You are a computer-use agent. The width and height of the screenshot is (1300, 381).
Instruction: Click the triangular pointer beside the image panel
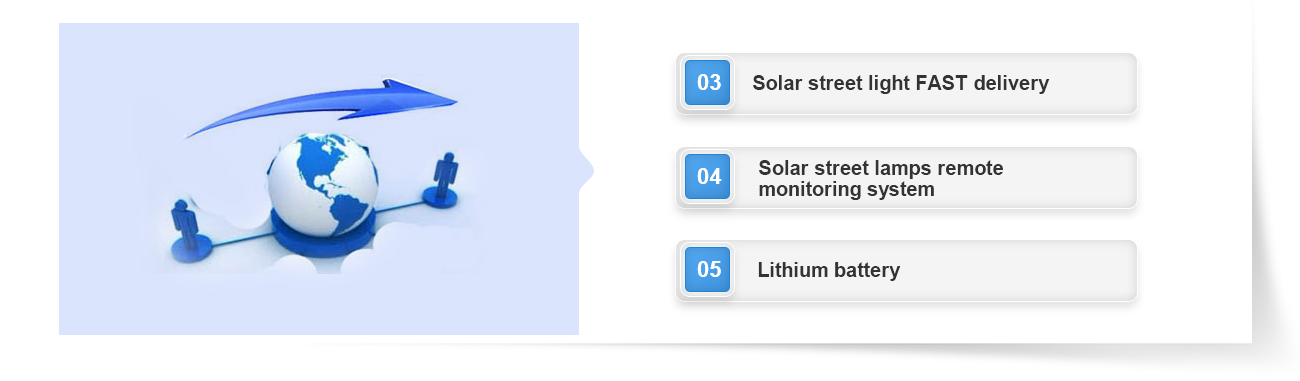[x=586, y=172]
